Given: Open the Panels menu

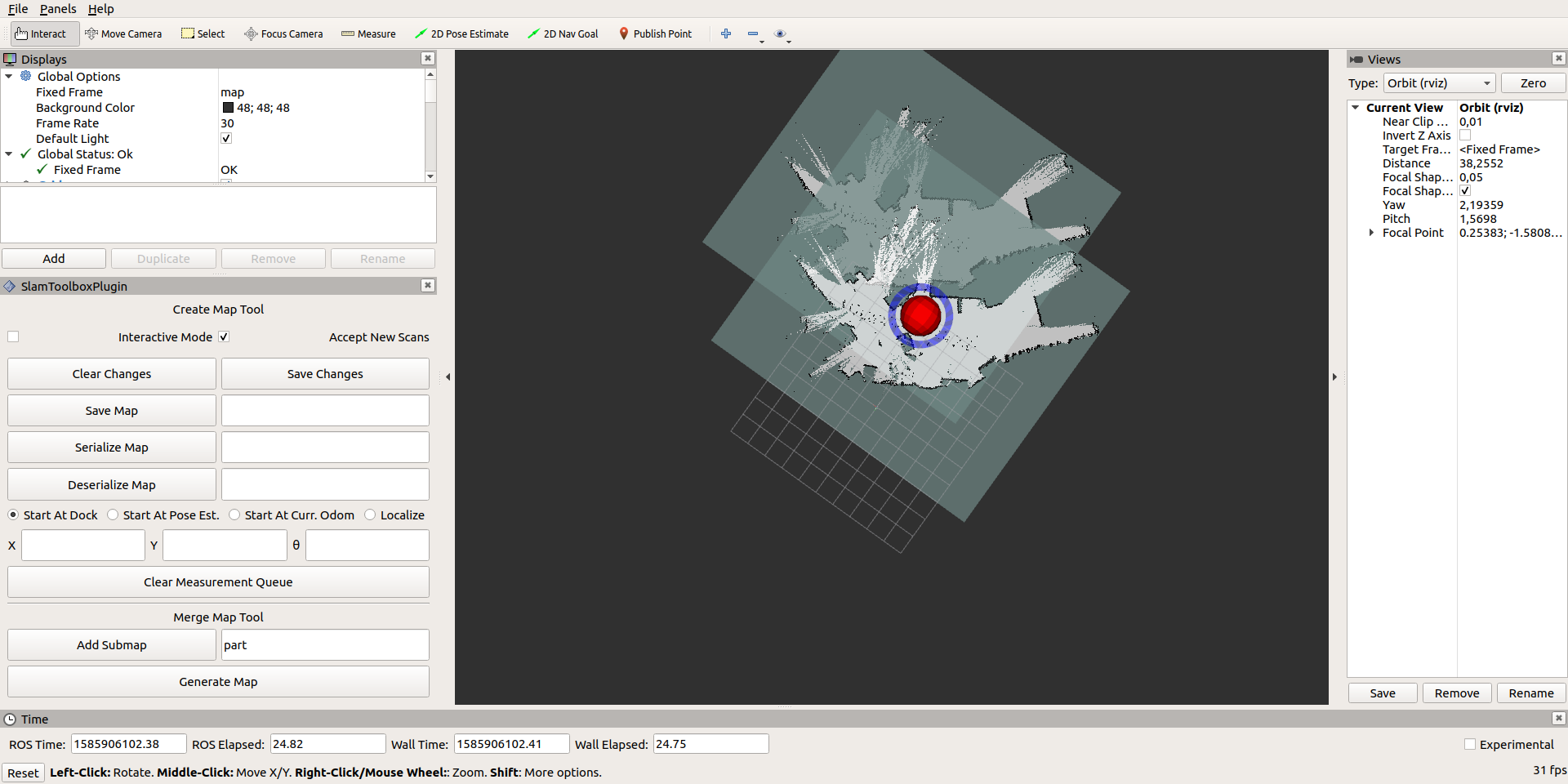Looking at the screenshot, I should tap(58, 9).
